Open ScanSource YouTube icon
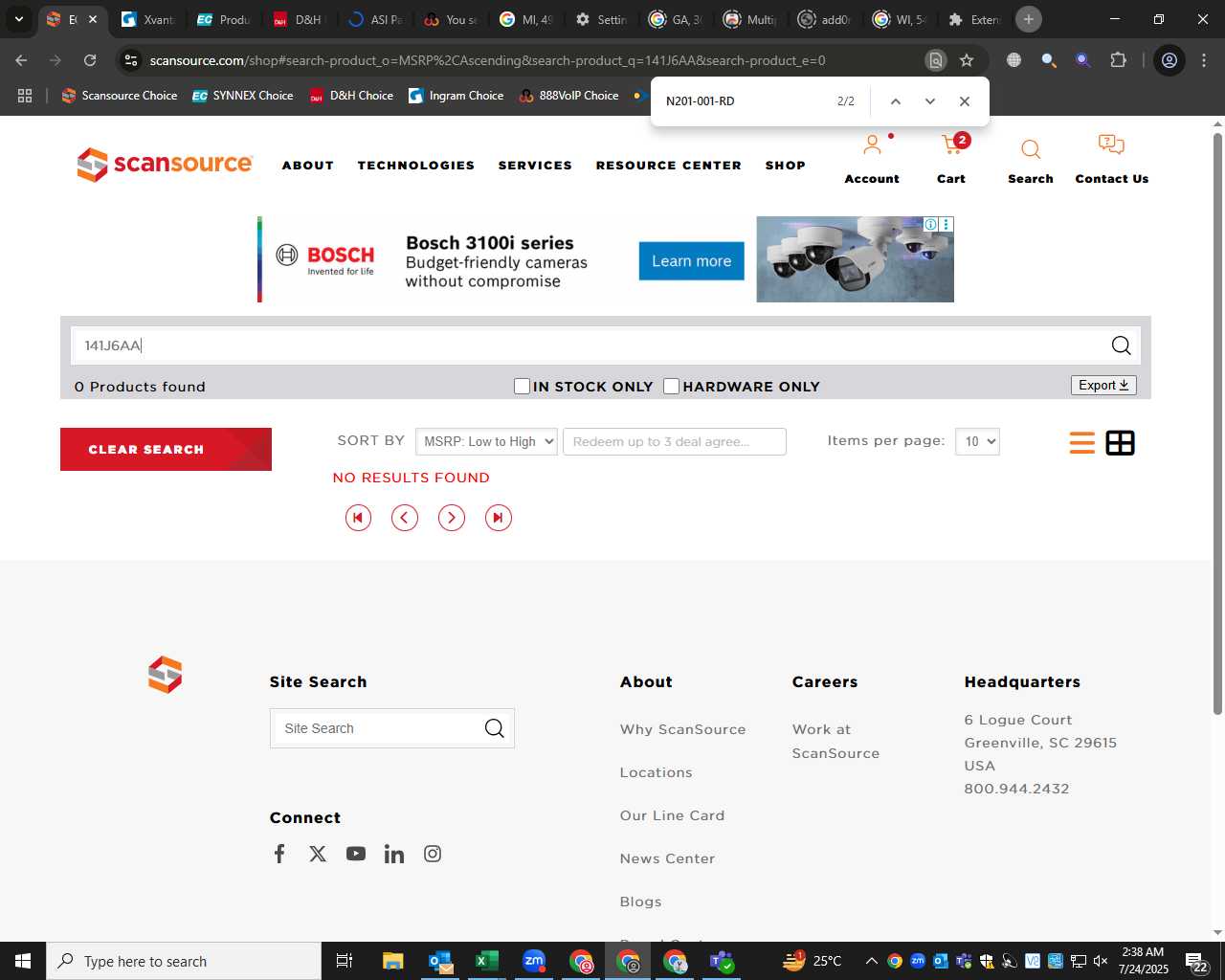 coord(356,854)
